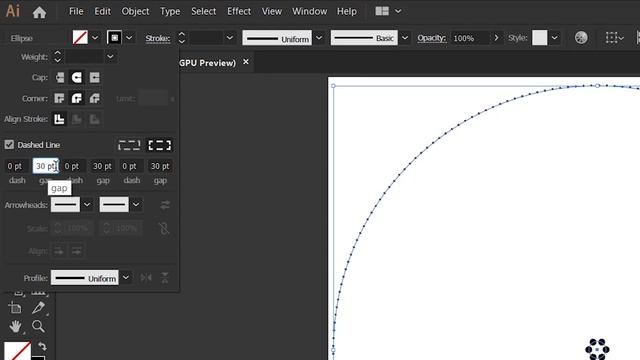Expand the stroke color dropdown arrow
Viewport: 640px width, 360px height.
click(129, 38)
